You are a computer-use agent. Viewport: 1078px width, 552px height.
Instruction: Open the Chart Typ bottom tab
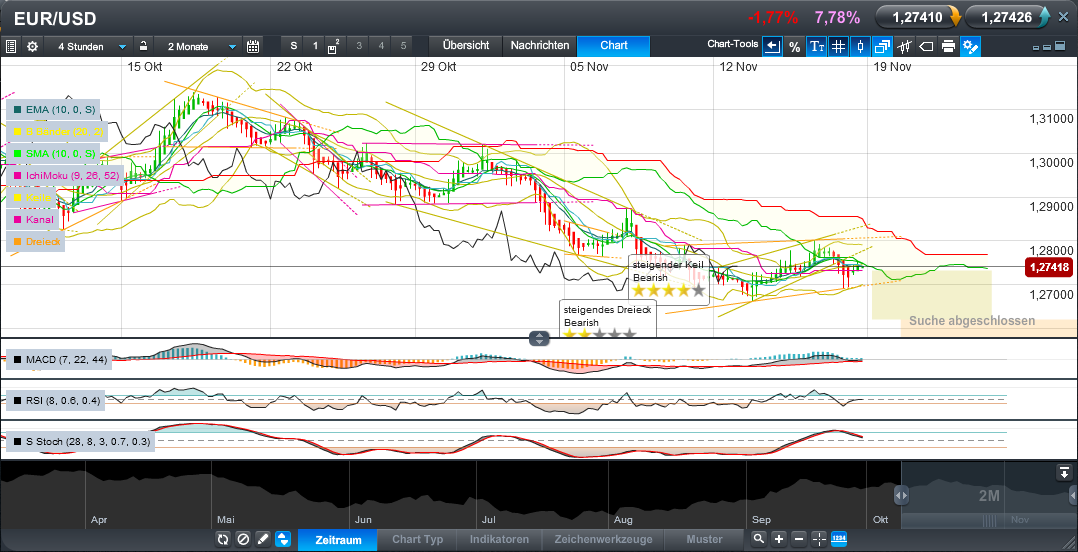point(418,540)
